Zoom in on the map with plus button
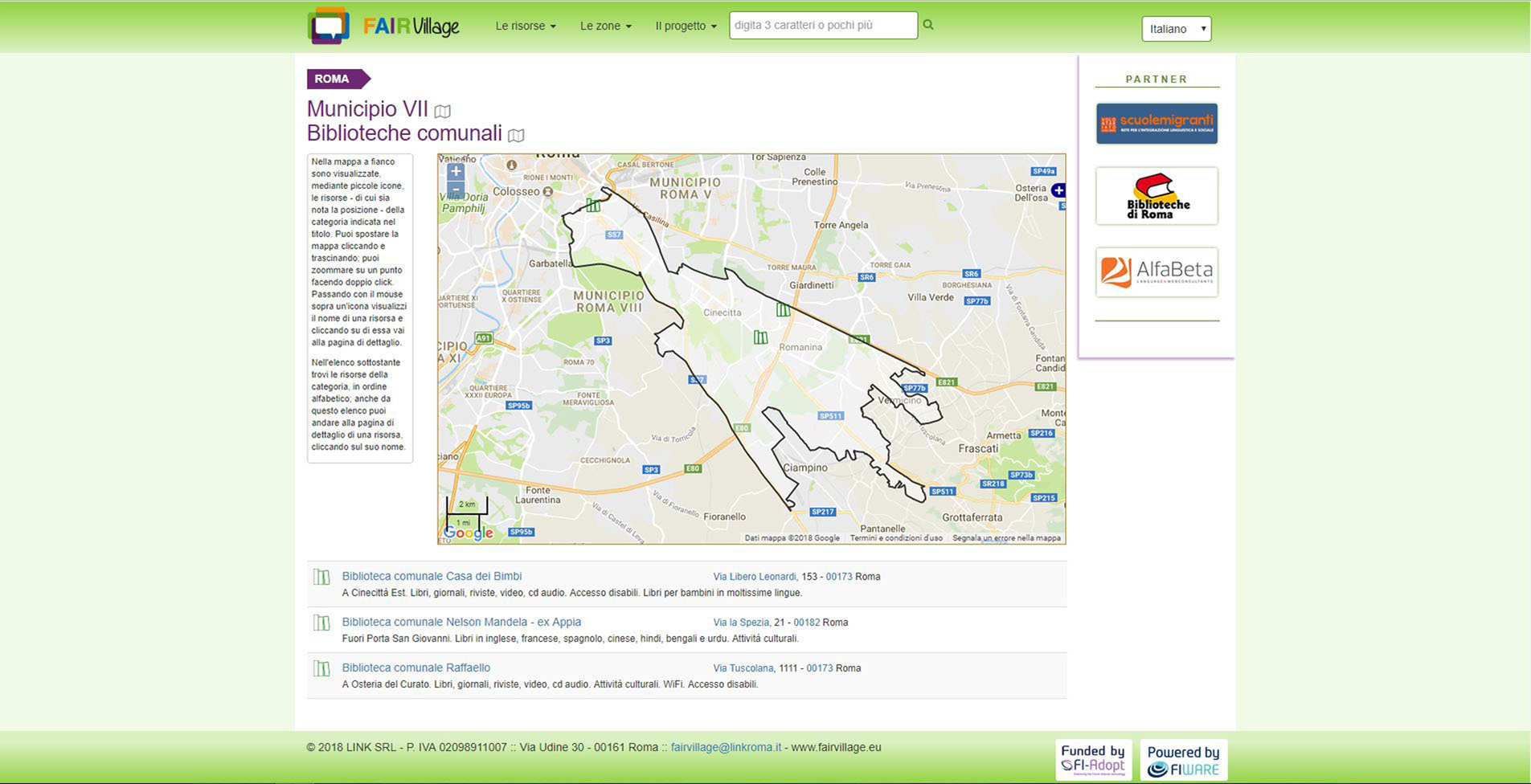Screen dimensions: 1531x784 point(456,171)
